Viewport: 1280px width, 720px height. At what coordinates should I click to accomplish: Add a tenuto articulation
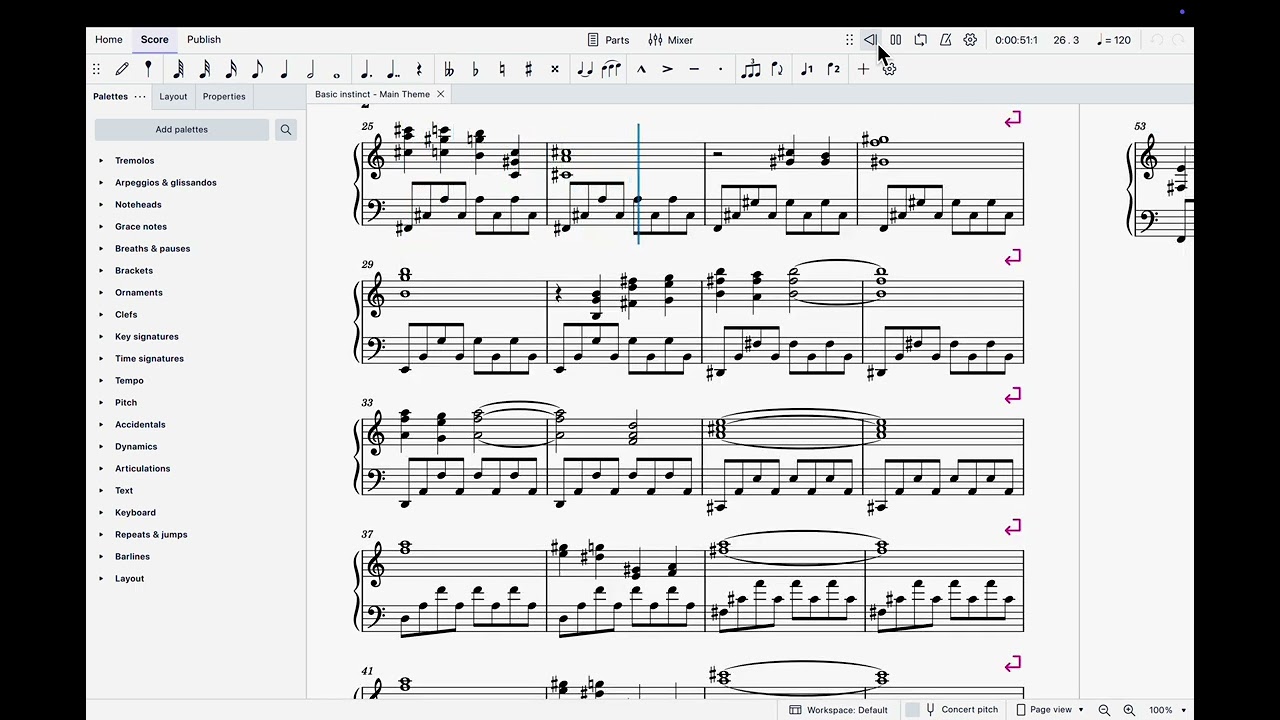click(694, 69)
